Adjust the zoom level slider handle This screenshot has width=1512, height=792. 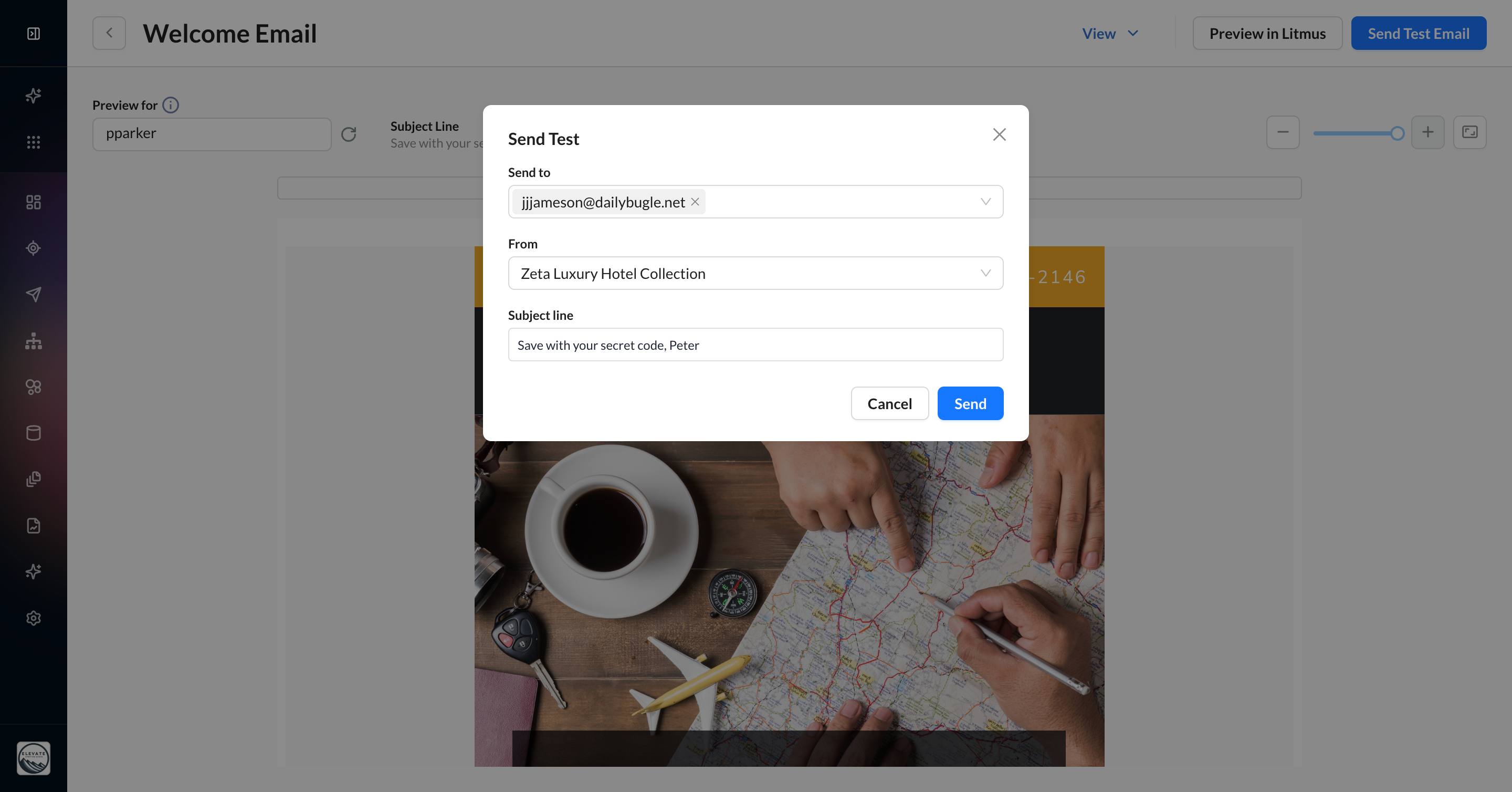click(x=1397, y=133)
